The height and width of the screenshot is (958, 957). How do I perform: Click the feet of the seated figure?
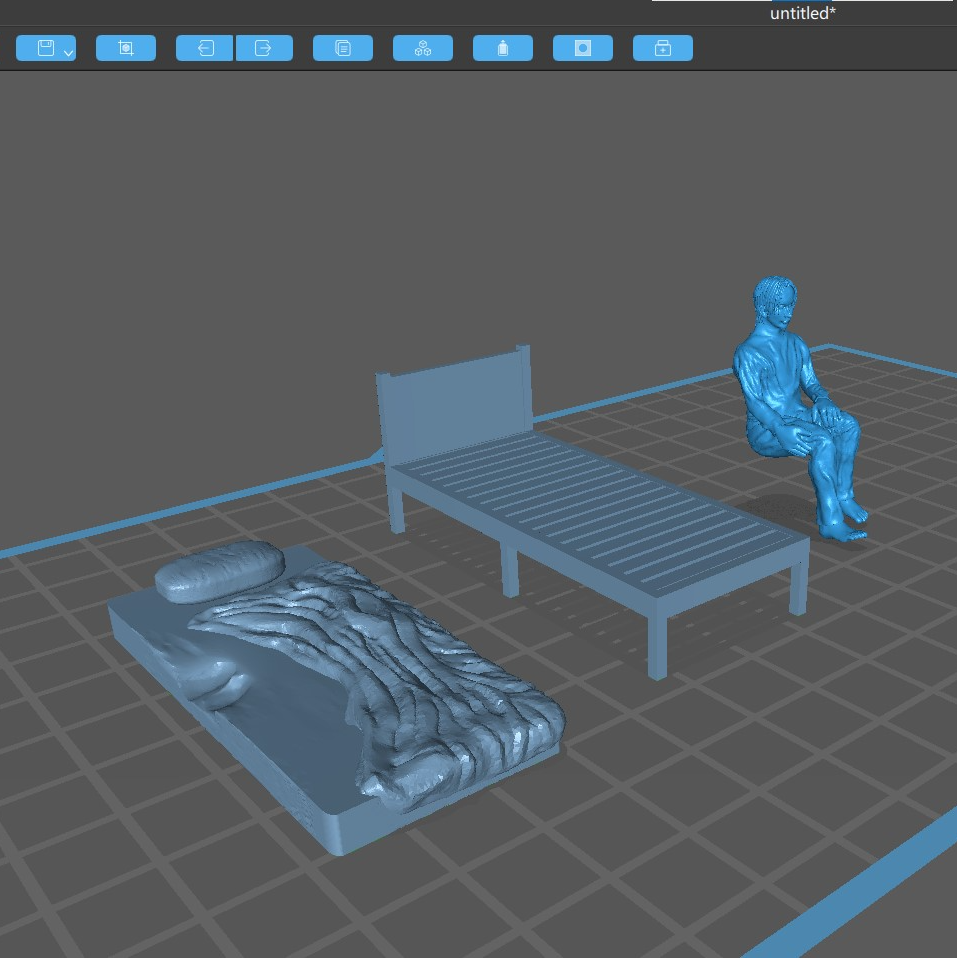pos(846,526)
